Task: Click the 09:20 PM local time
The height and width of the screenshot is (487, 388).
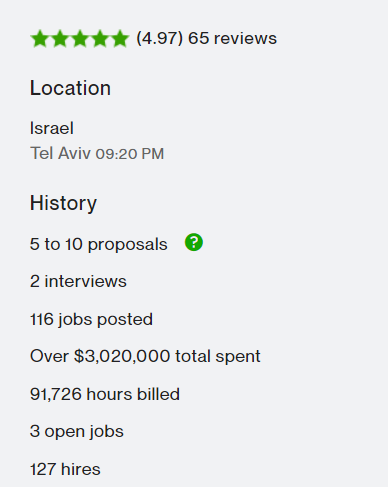Action: 130,154
